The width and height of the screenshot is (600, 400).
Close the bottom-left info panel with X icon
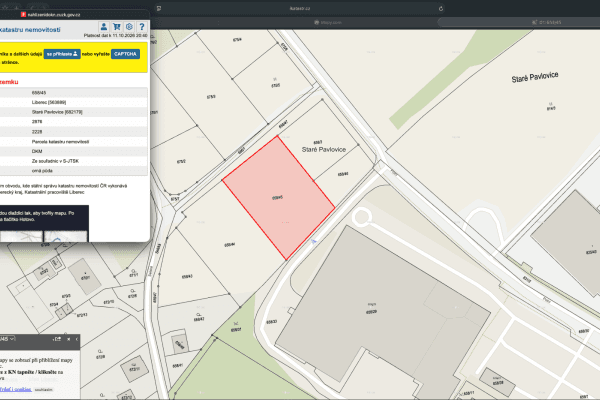[x=68, y=339]
